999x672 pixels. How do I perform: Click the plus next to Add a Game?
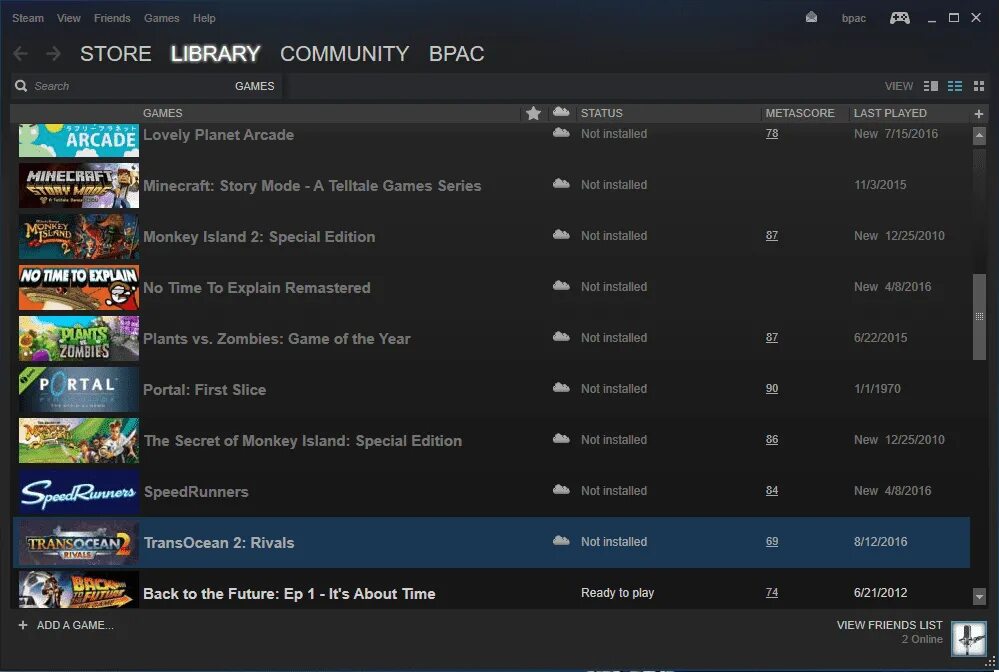(x=23, y=625)
